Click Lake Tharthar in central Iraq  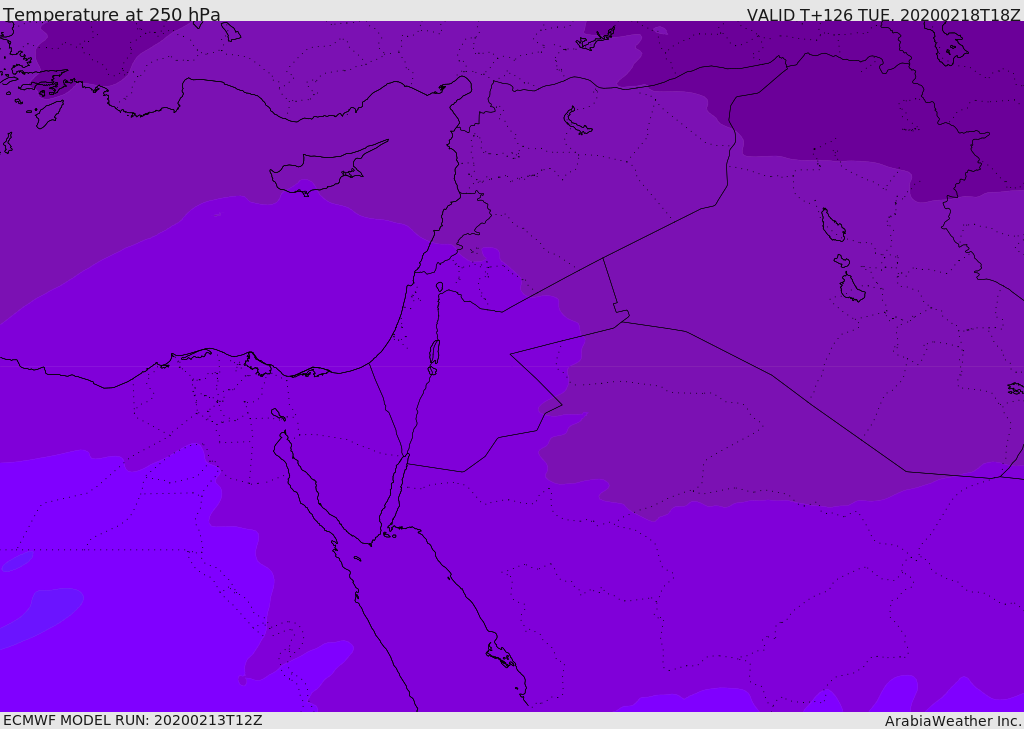(x=833, y=225)
